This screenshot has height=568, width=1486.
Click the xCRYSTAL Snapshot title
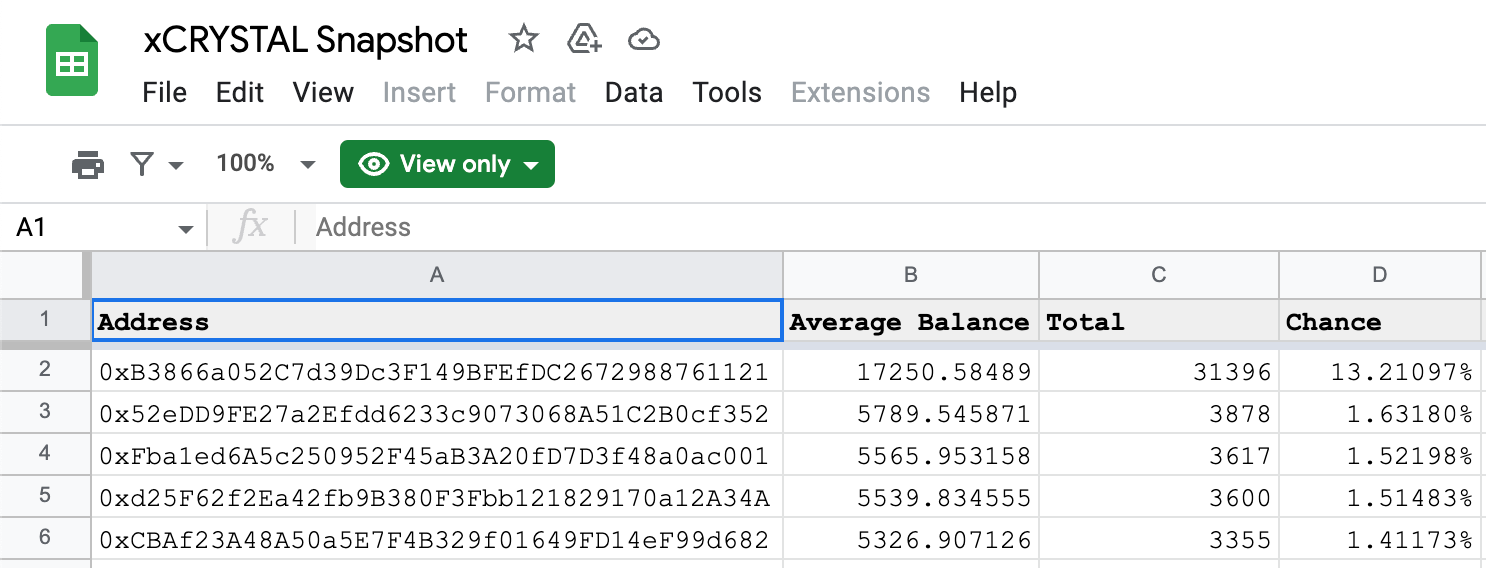(306, 40)
